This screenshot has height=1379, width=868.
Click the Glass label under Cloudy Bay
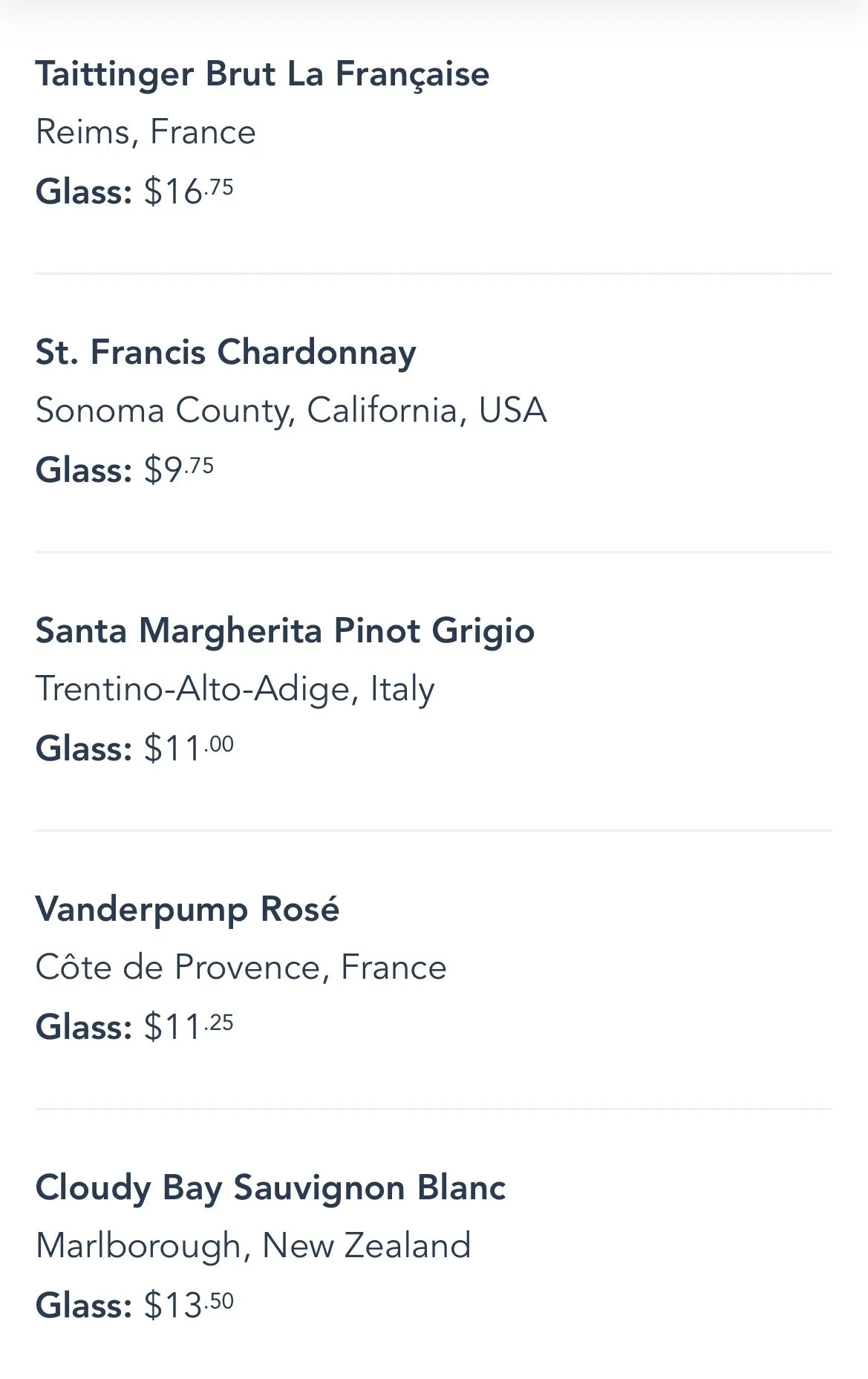84,1305
